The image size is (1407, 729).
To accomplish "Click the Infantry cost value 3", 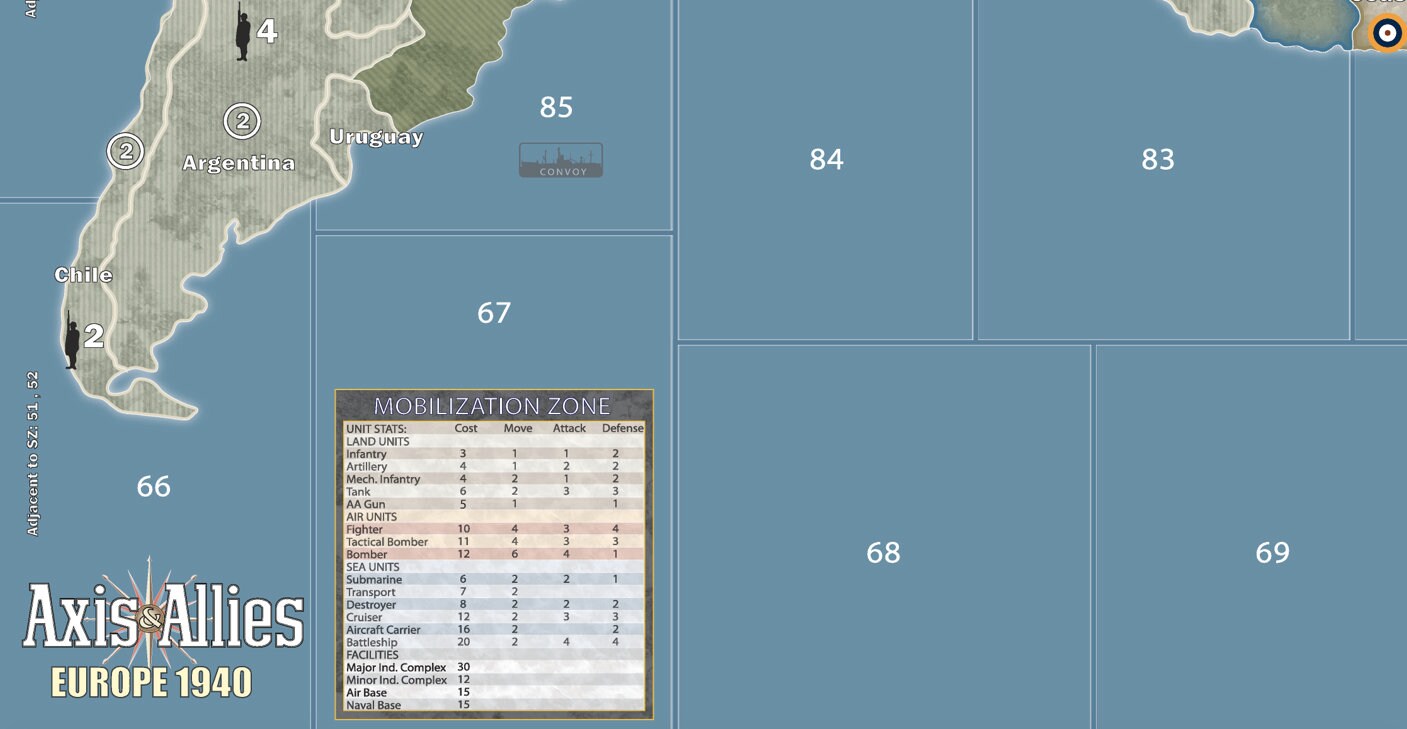I will pyautogui.click(x=463, y=454).
